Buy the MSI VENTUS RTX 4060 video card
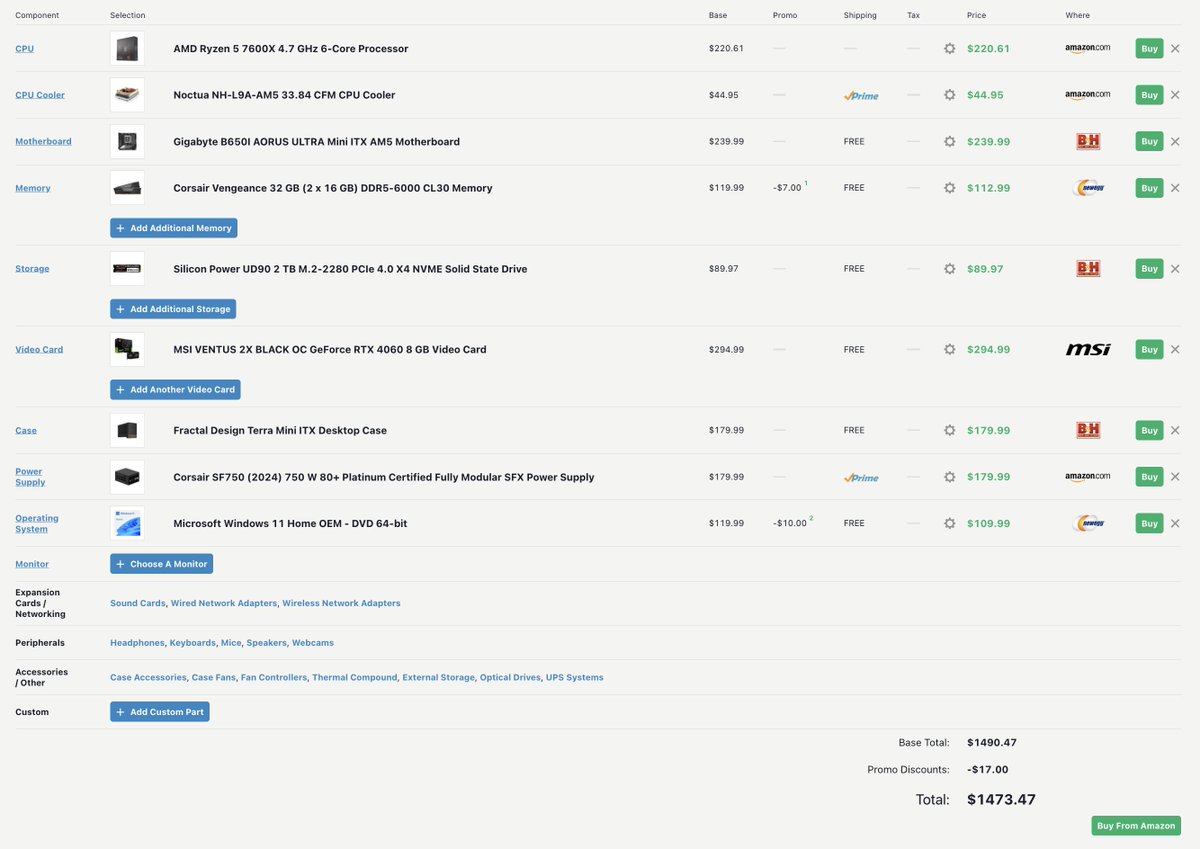This screenshot has width=1200, height=849. click(1149, 349)
